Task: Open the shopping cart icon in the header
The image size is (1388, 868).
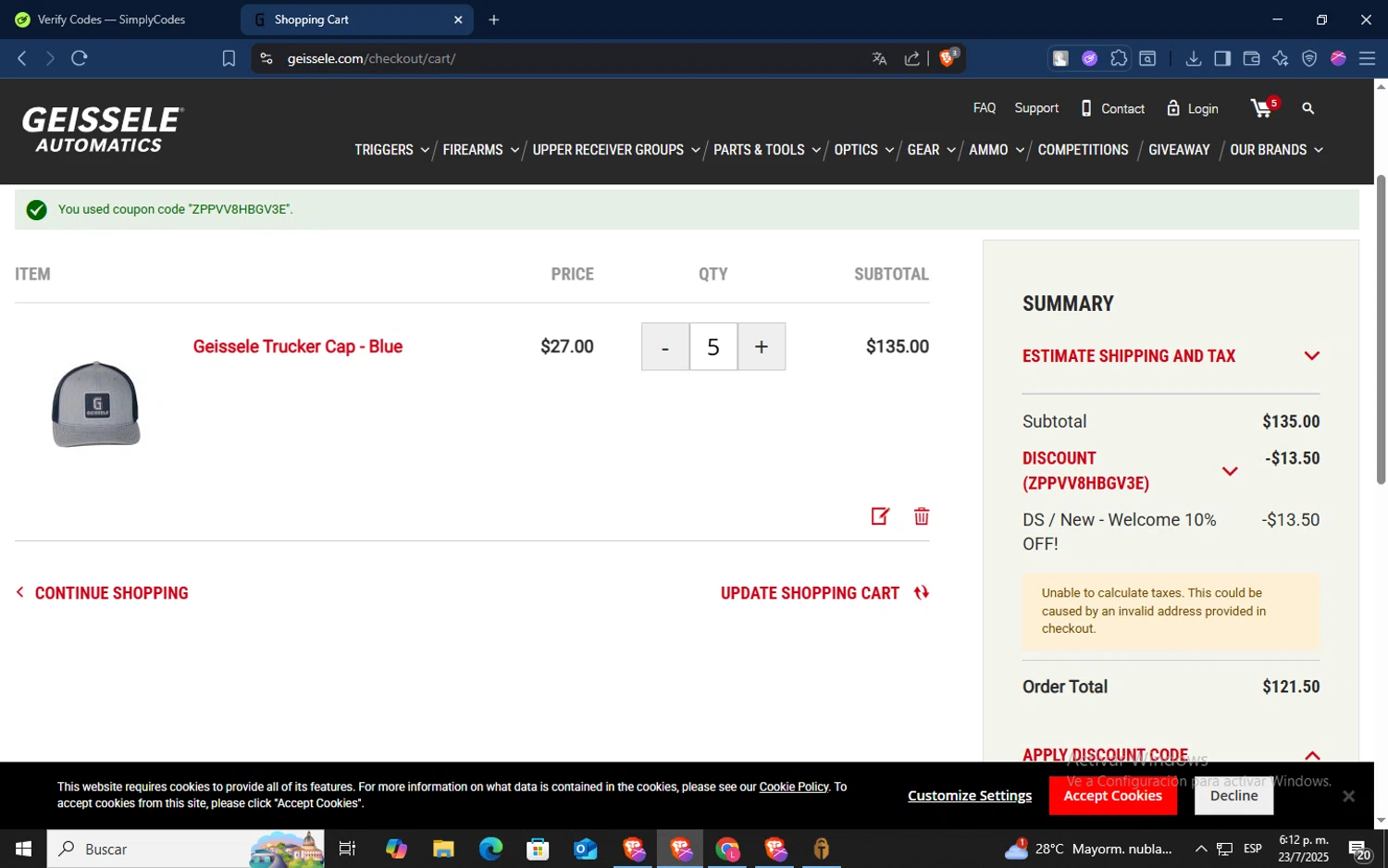Action: pyautogui.click(x=1262, y=108)
